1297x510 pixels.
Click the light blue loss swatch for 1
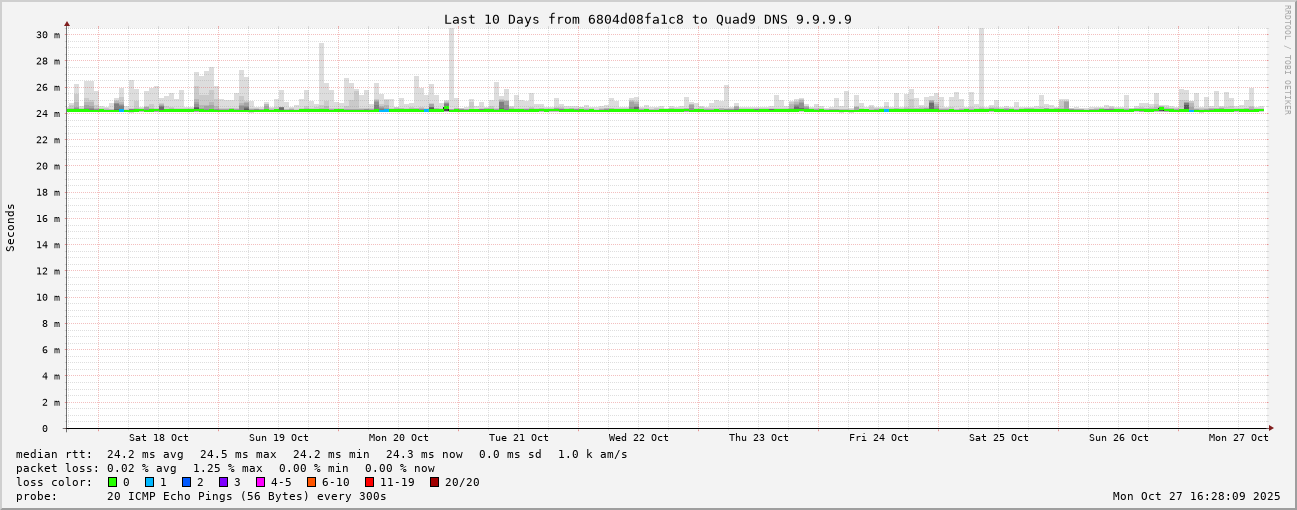pos(149,482)
